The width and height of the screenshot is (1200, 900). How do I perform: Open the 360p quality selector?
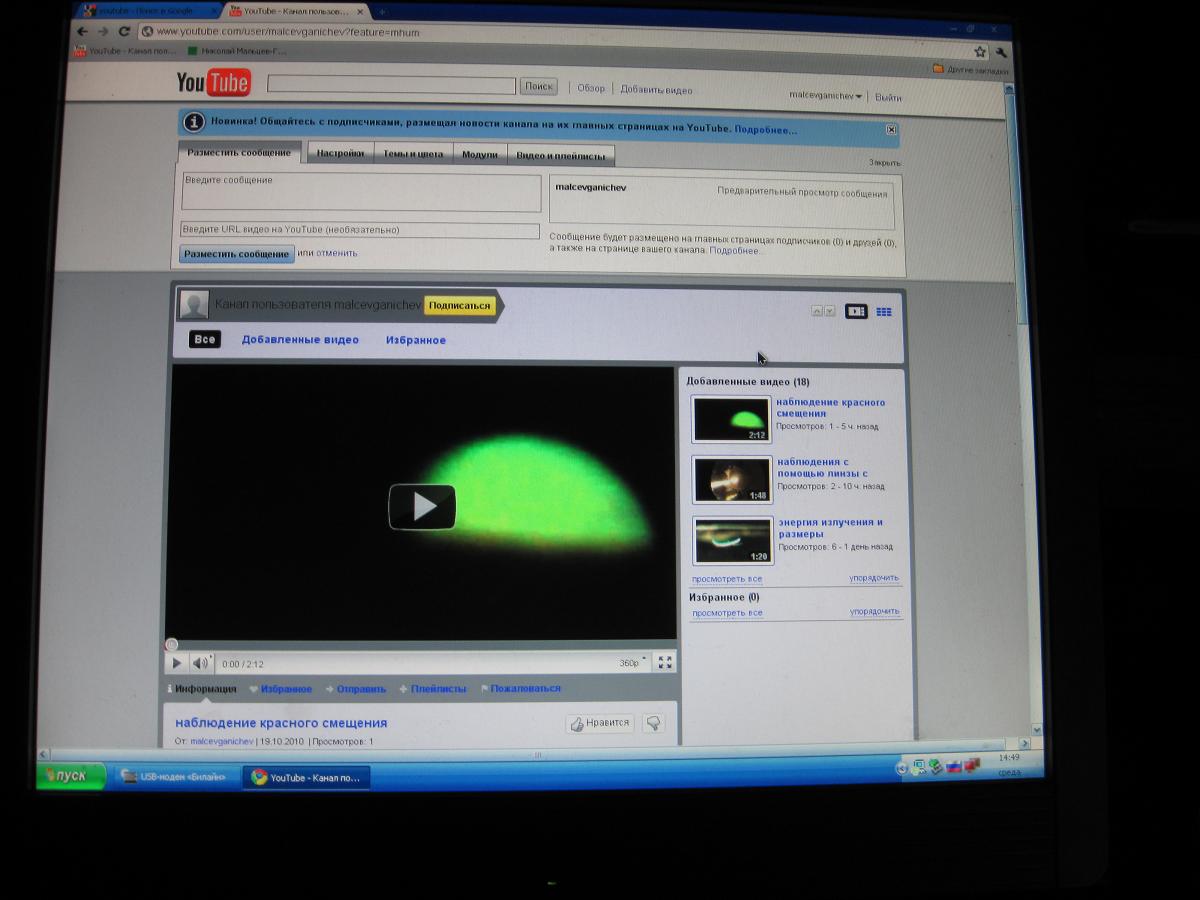point(632,662)
